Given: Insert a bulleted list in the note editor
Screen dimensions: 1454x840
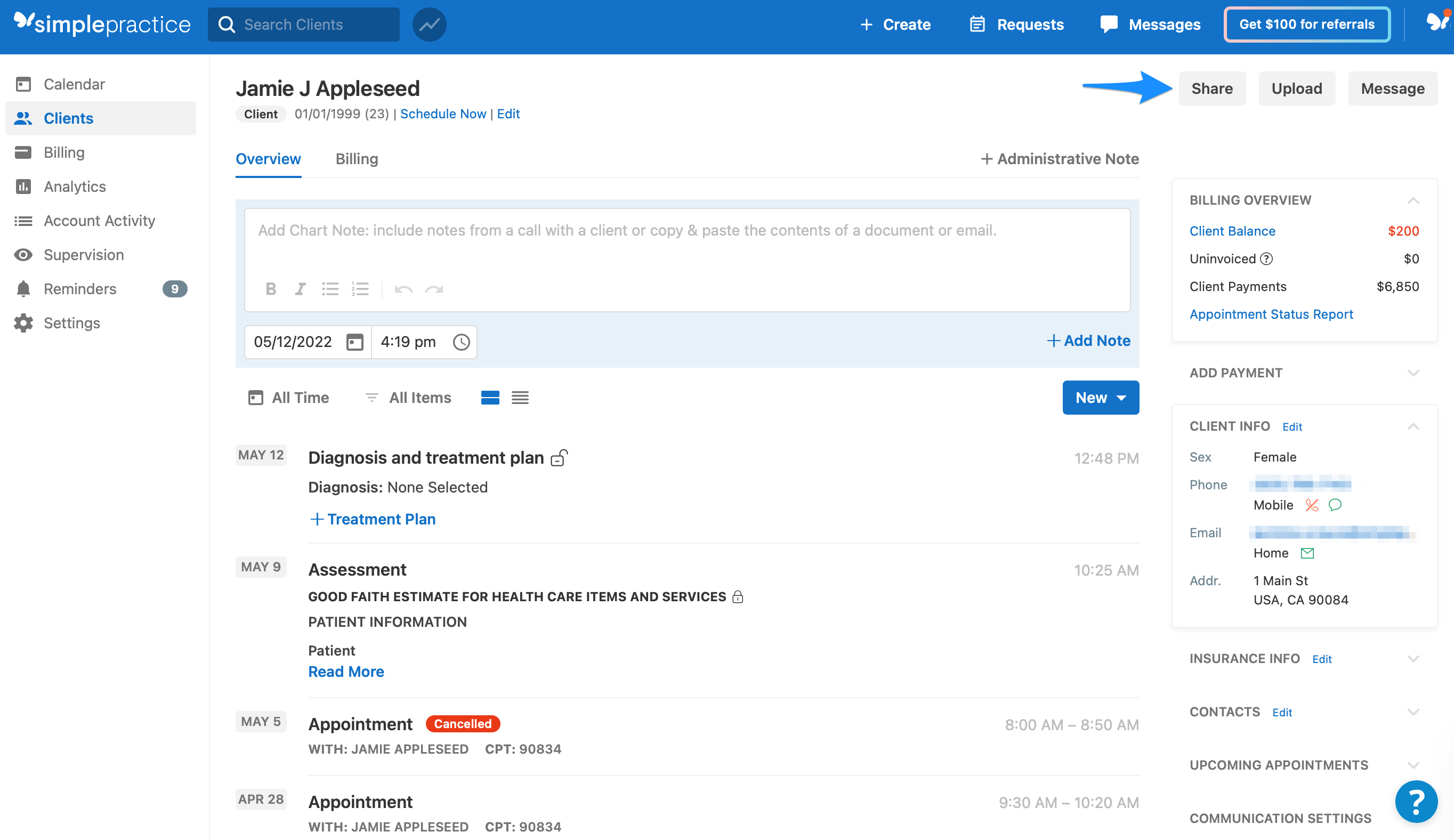Looking at the screenshot, I should 330,289.
